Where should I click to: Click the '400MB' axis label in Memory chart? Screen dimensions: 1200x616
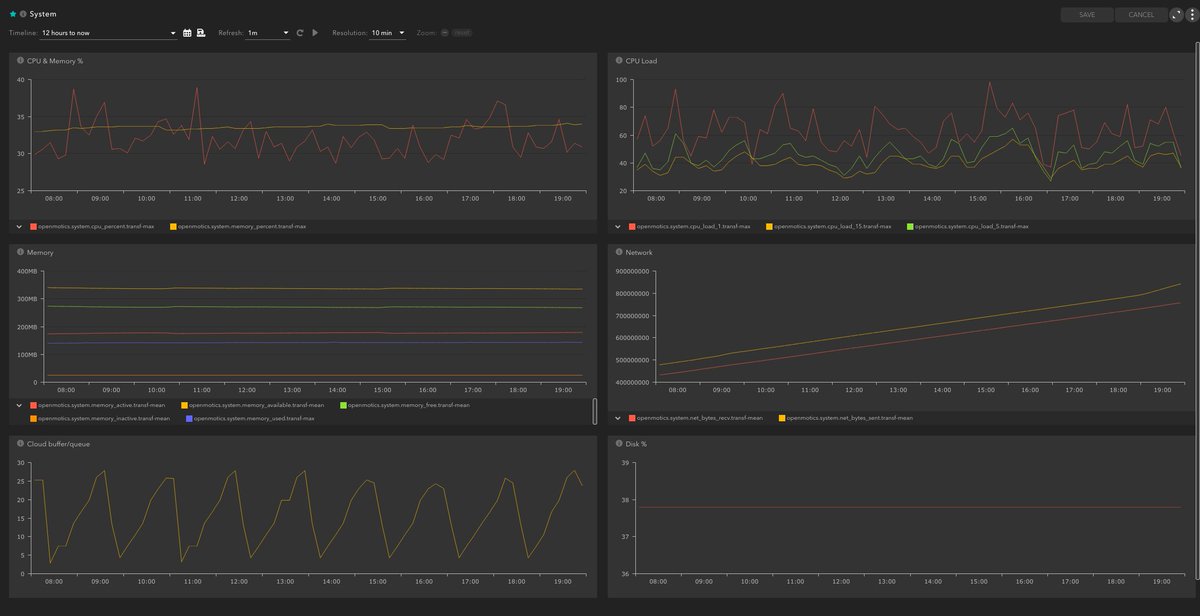click(x=26, y=271)
